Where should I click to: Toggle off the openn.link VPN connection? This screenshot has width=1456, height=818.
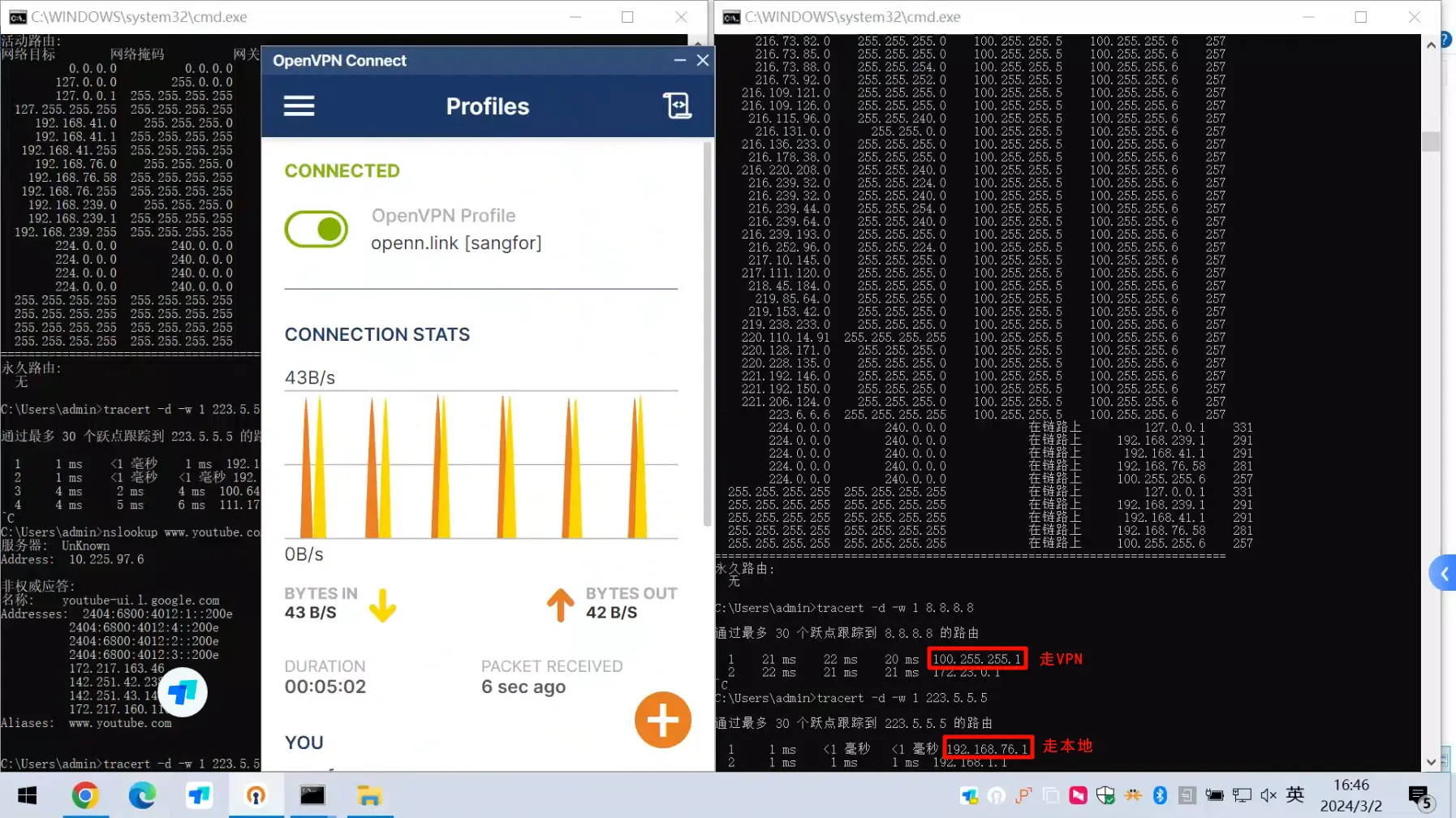coord(317,230)
